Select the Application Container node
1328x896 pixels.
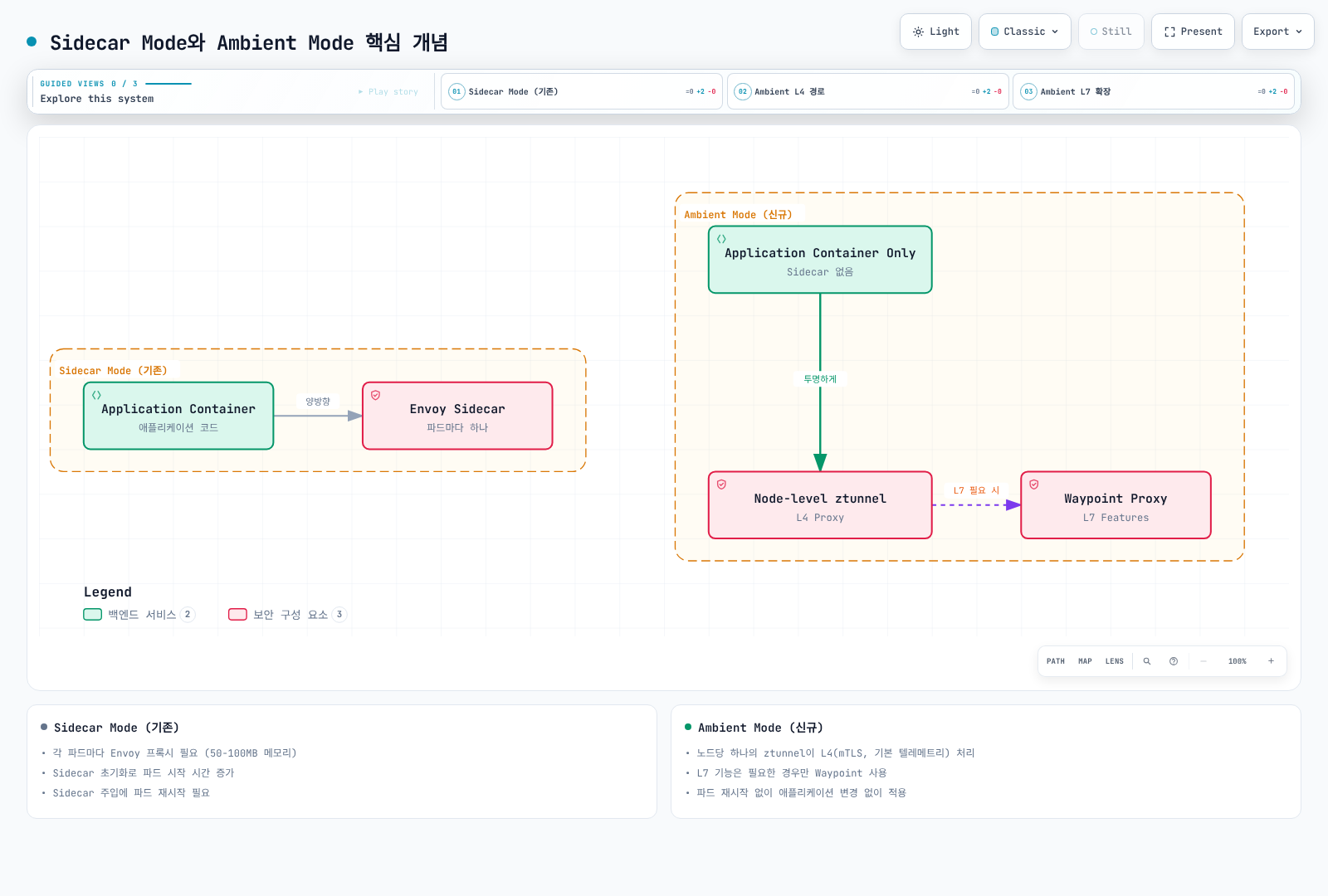coord(178,416)
